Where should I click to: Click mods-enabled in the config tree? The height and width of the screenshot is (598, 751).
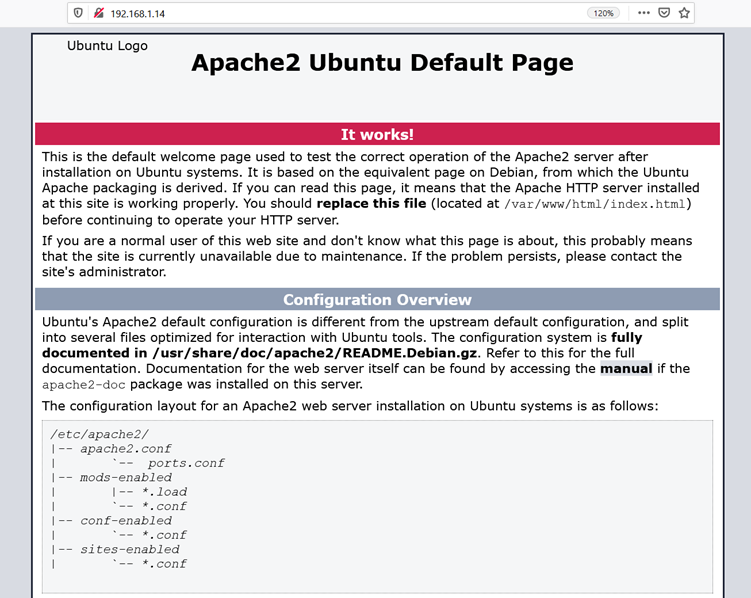tap(126, 477)
